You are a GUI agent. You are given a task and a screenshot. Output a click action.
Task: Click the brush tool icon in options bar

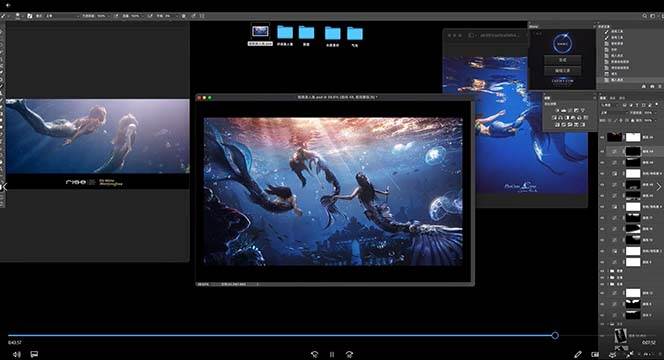[3, 16]
